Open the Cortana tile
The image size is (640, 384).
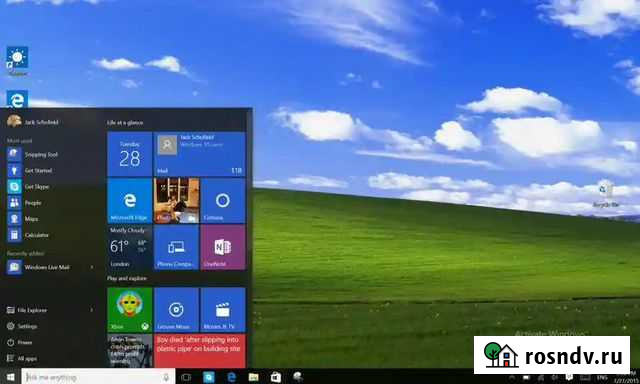point(223,200)
